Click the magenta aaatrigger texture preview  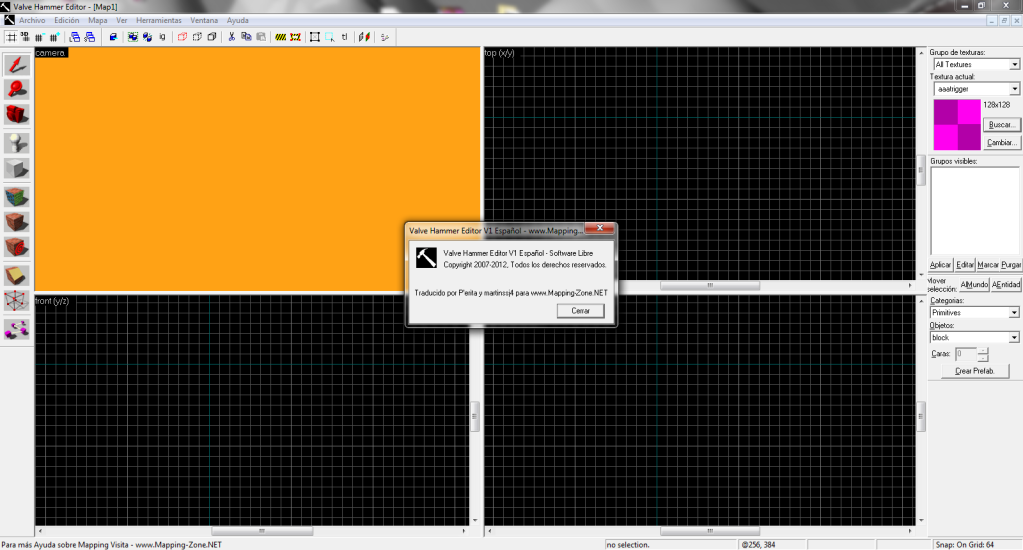pos(957,124)
